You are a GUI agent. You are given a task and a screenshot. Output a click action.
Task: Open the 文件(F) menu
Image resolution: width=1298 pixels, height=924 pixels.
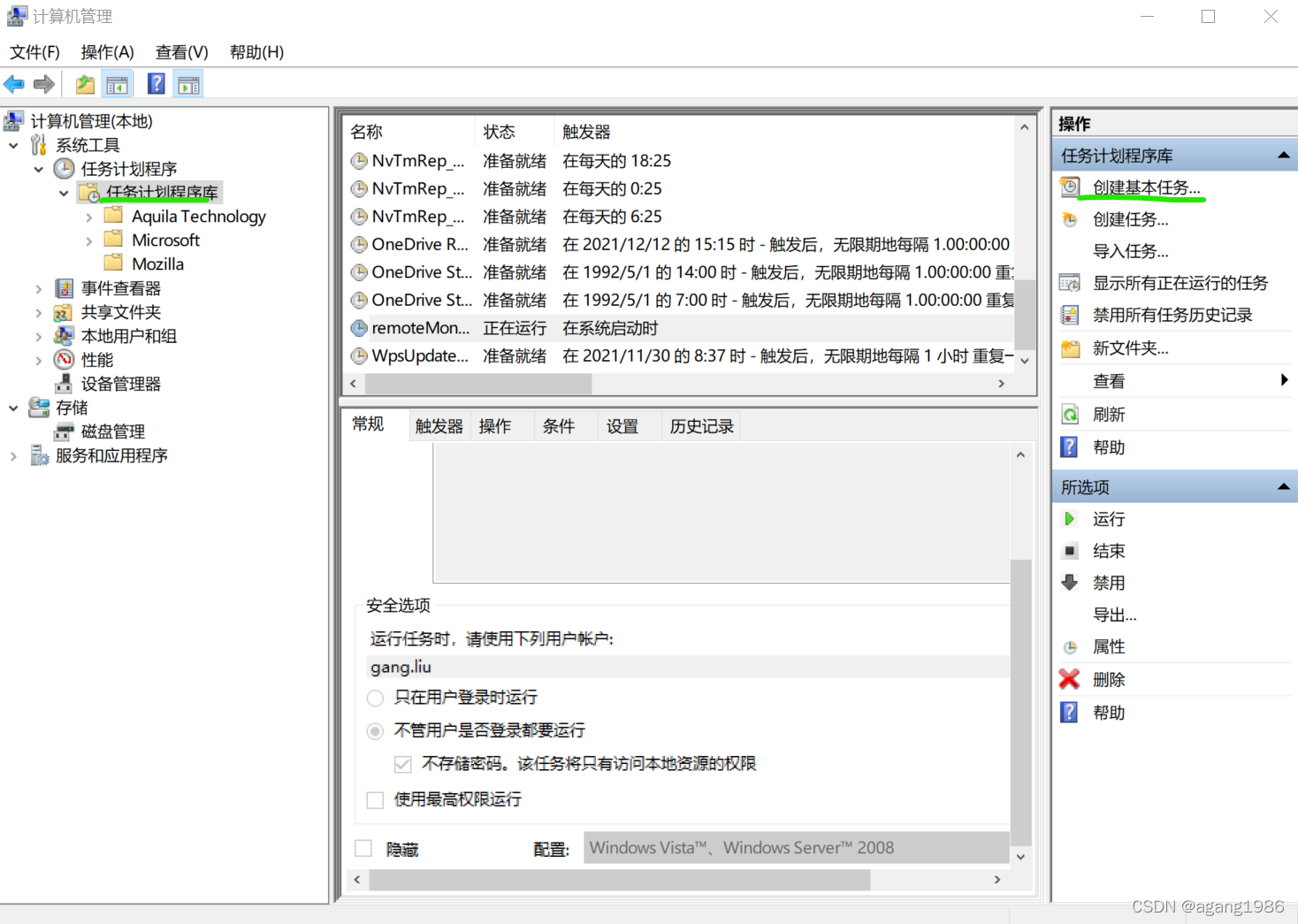click(34, 52)
